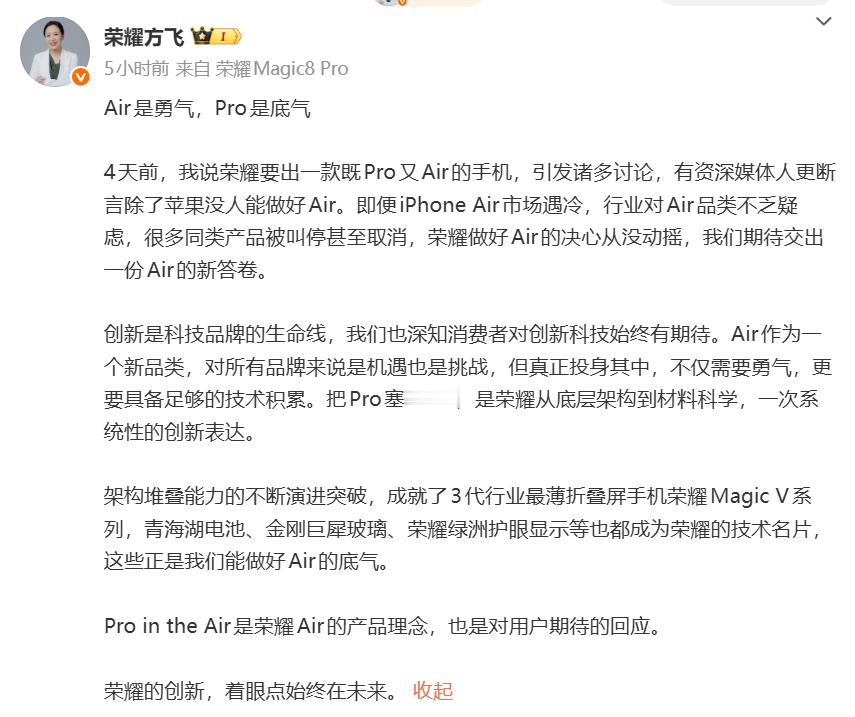Click the 荣耀方飞 profile avatar photo

coord(55,51)
